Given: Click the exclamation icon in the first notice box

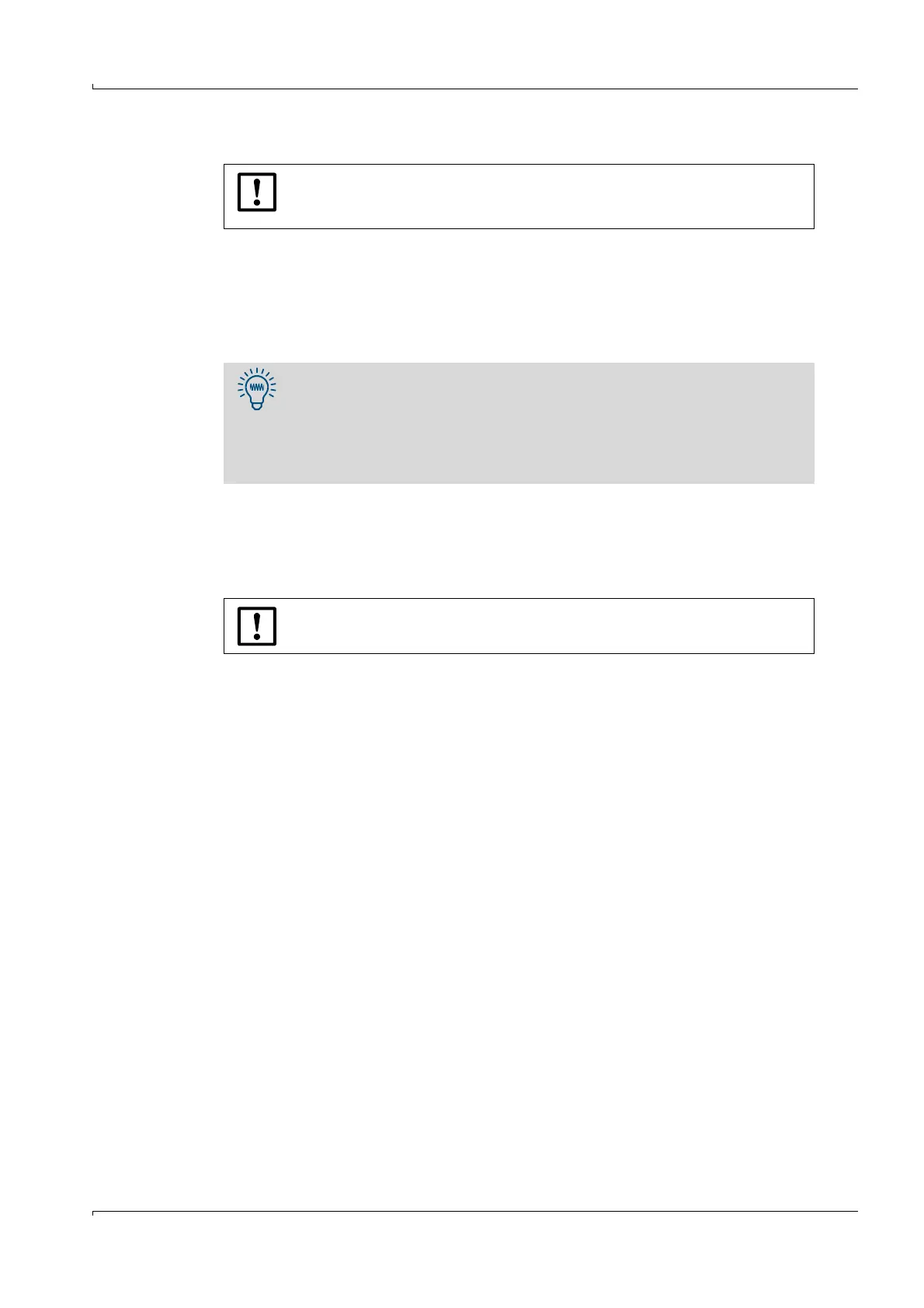Looking at the screenshot, I should click(x=257, y=192).
